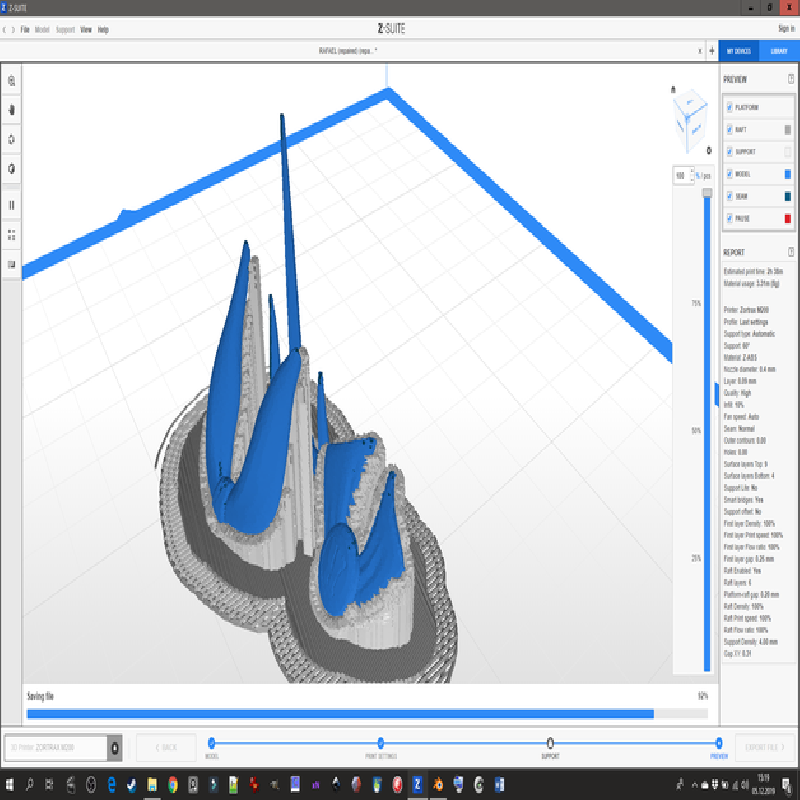The width and height of the screenshot is (800, 800).
Task: Click the red Pause color swatch
Action: [788, 218]
